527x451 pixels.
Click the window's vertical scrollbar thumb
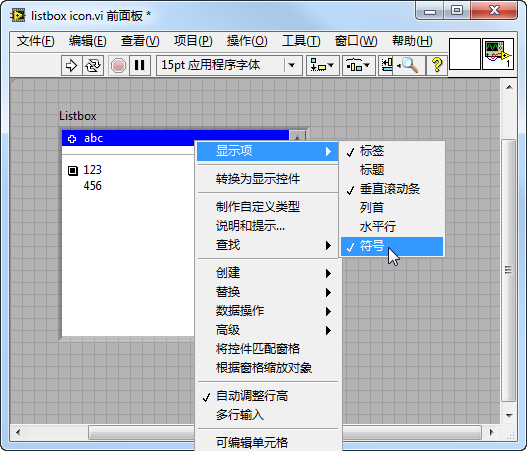(509, 270)
